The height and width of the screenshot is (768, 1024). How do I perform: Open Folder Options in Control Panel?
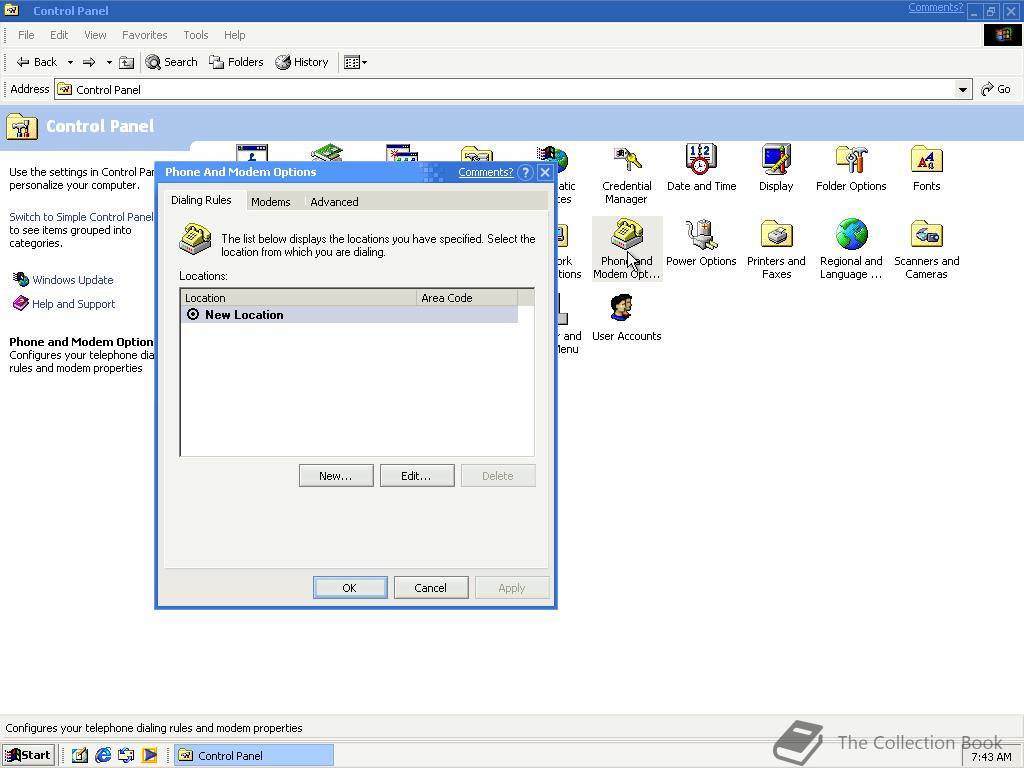[851, 168]
